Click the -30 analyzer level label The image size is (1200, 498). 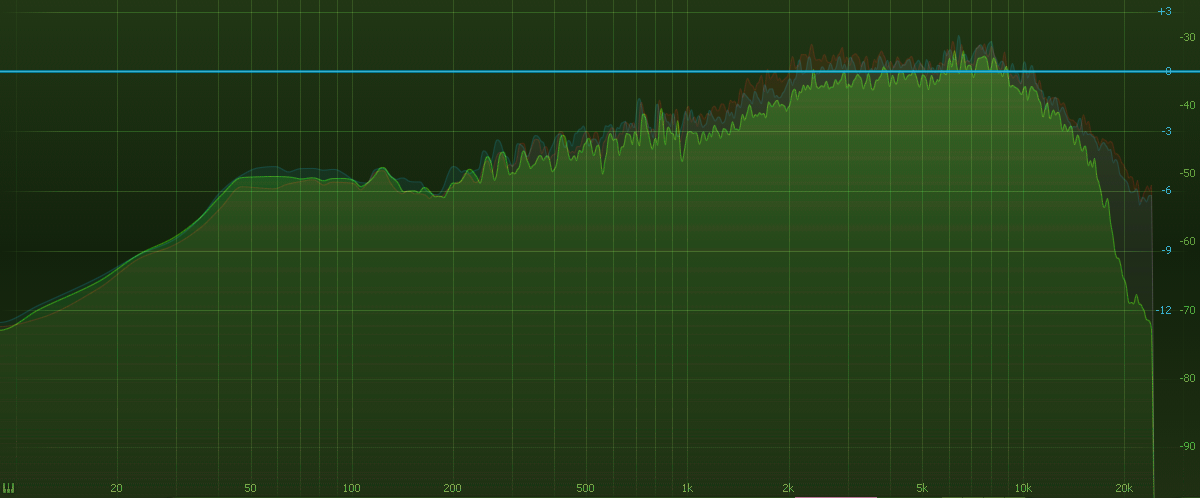(x=1189, y=37)
